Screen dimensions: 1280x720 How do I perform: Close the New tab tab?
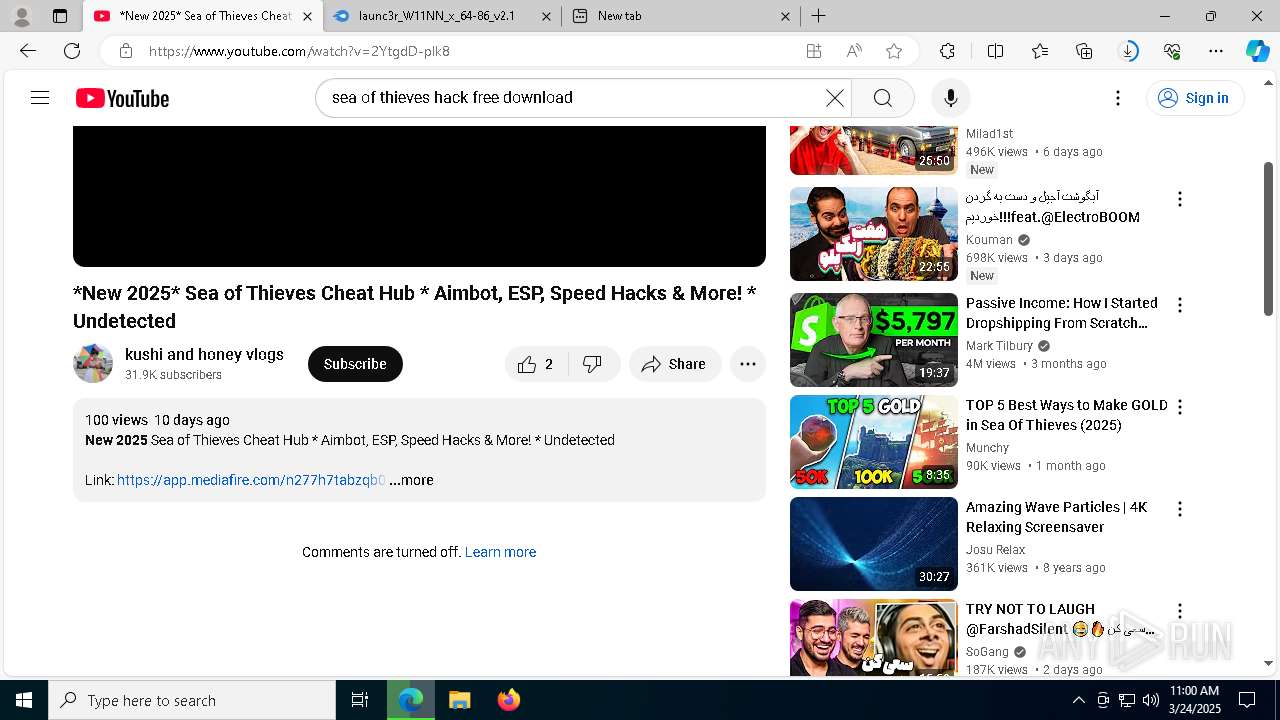(785, 16)
